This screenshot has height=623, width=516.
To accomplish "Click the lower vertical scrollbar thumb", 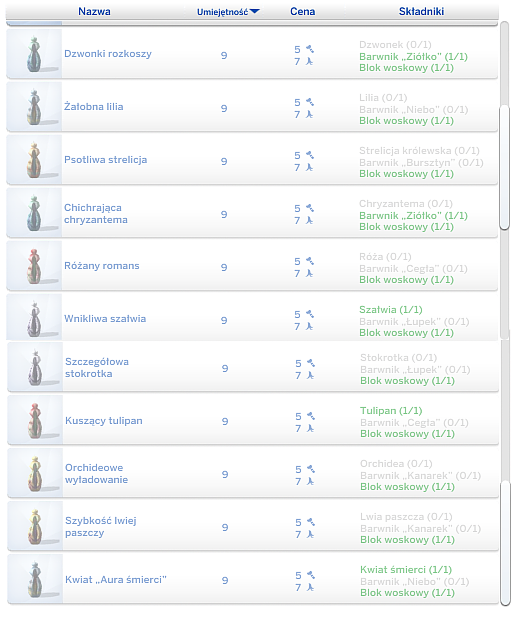I will coord(505,543).
